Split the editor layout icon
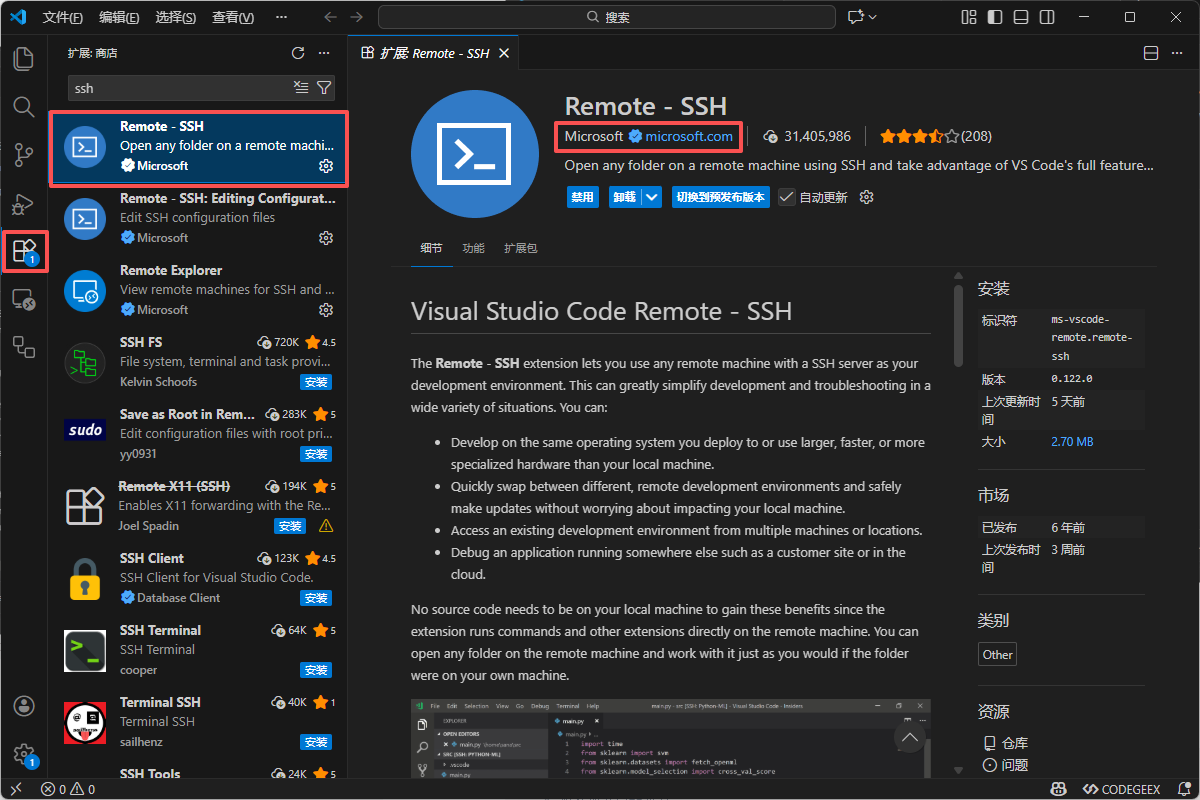The height and width of the screenshot is (800, 1200). click(1151, 53)
